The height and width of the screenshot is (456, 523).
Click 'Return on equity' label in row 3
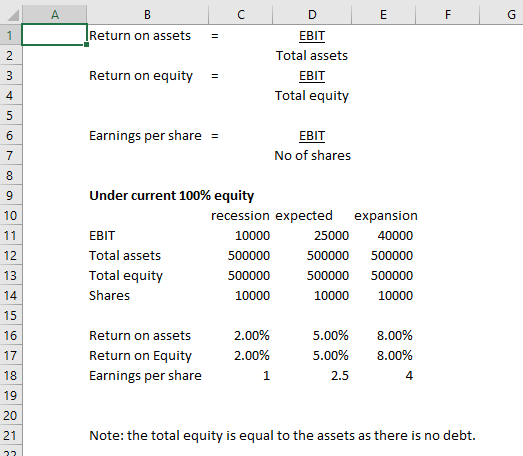(141, 76)
